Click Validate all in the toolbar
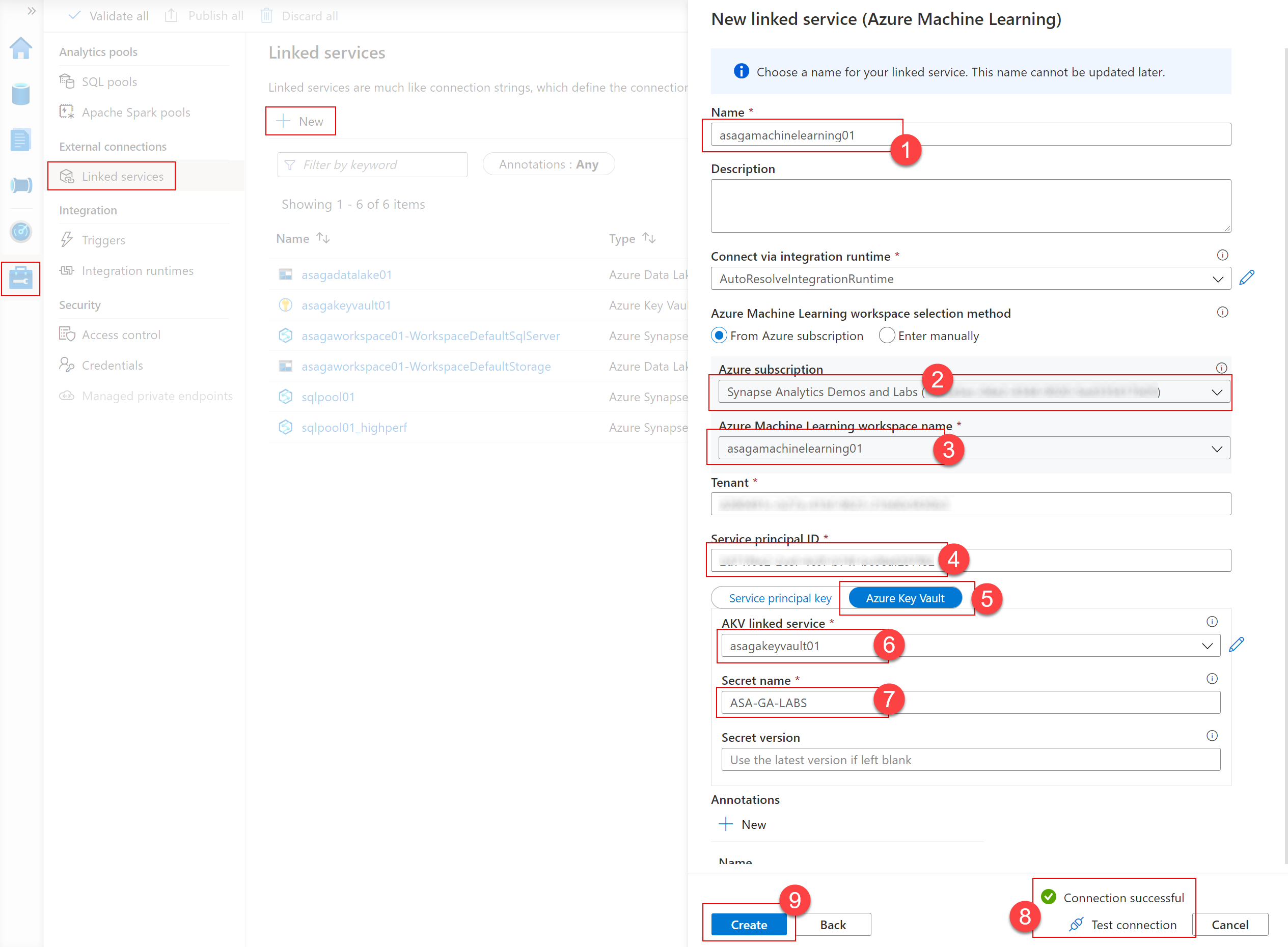Viewport: 1288px width, 947px height. 108,16
